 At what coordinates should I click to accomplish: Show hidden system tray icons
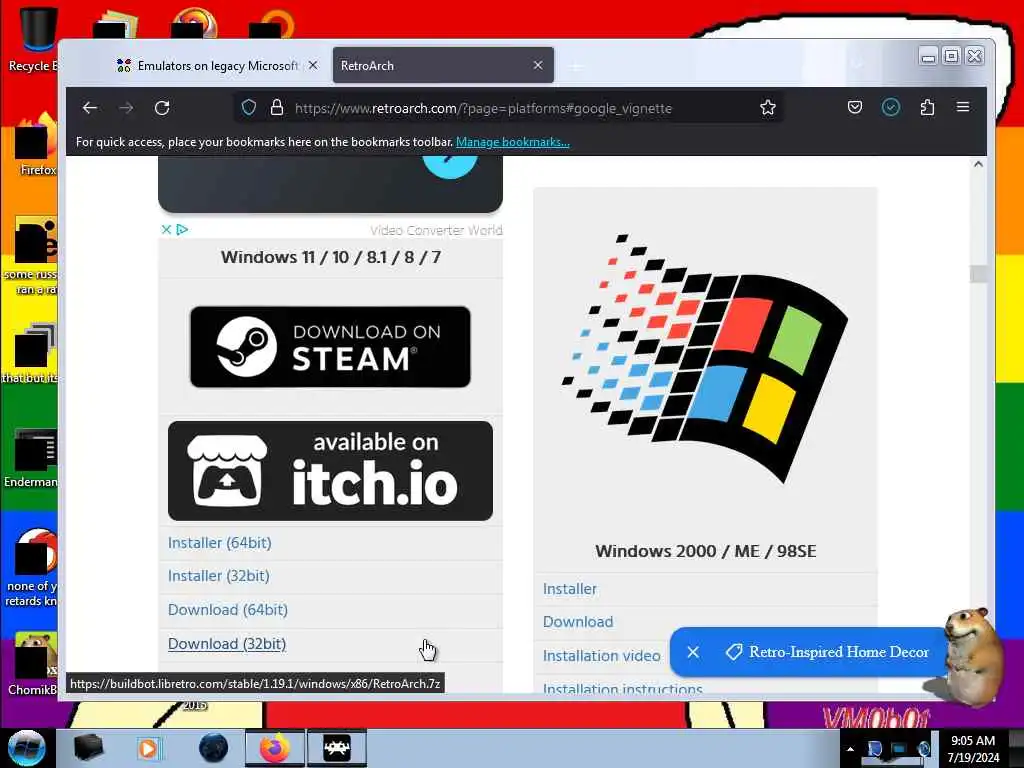850,749
